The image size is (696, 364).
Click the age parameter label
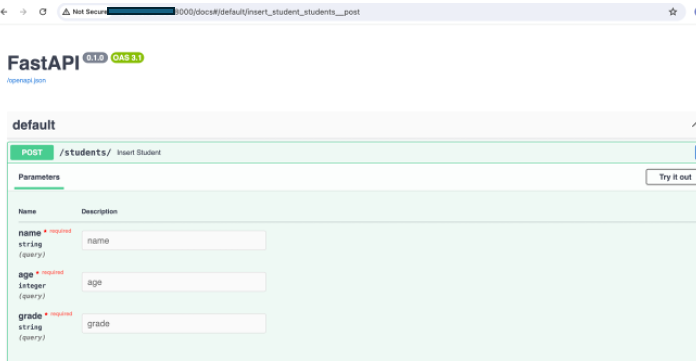pos(26,275)
